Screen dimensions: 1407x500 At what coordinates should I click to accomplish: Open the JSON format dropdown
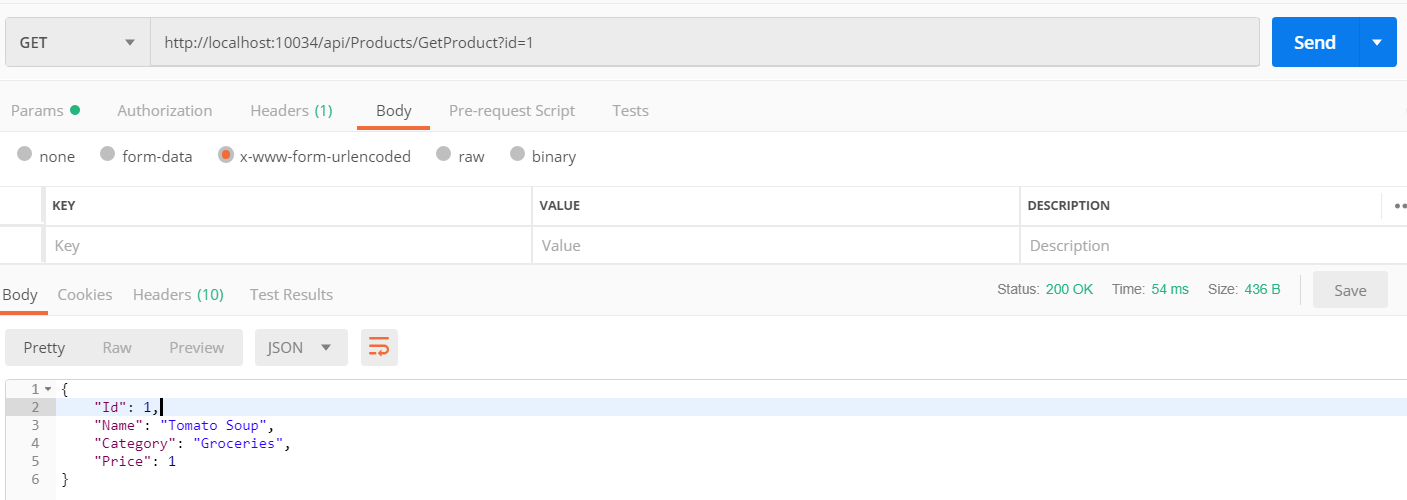coord(300,347)
